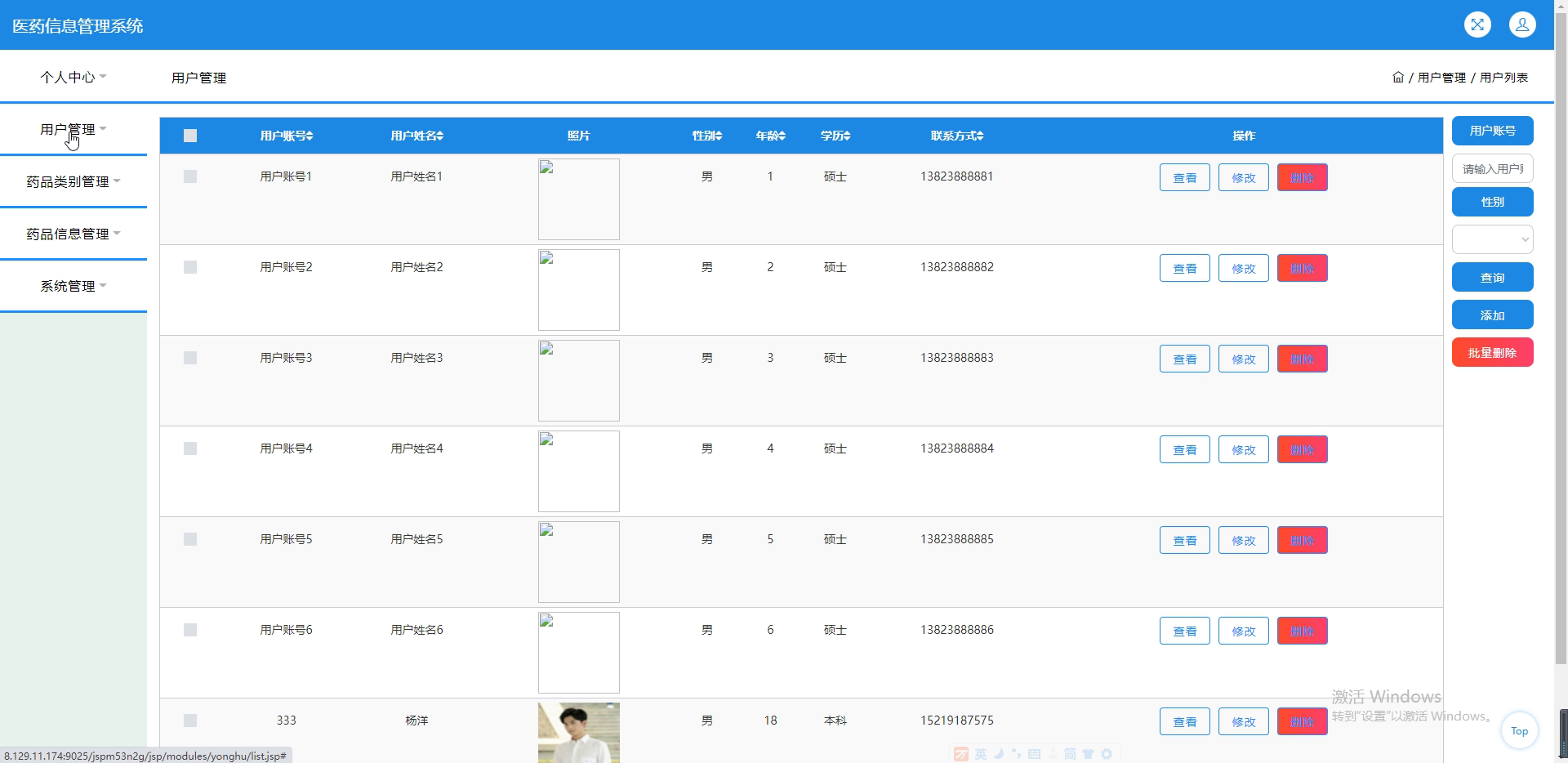Expand the 药品信息管理 sidebar menu

point(73,234)
